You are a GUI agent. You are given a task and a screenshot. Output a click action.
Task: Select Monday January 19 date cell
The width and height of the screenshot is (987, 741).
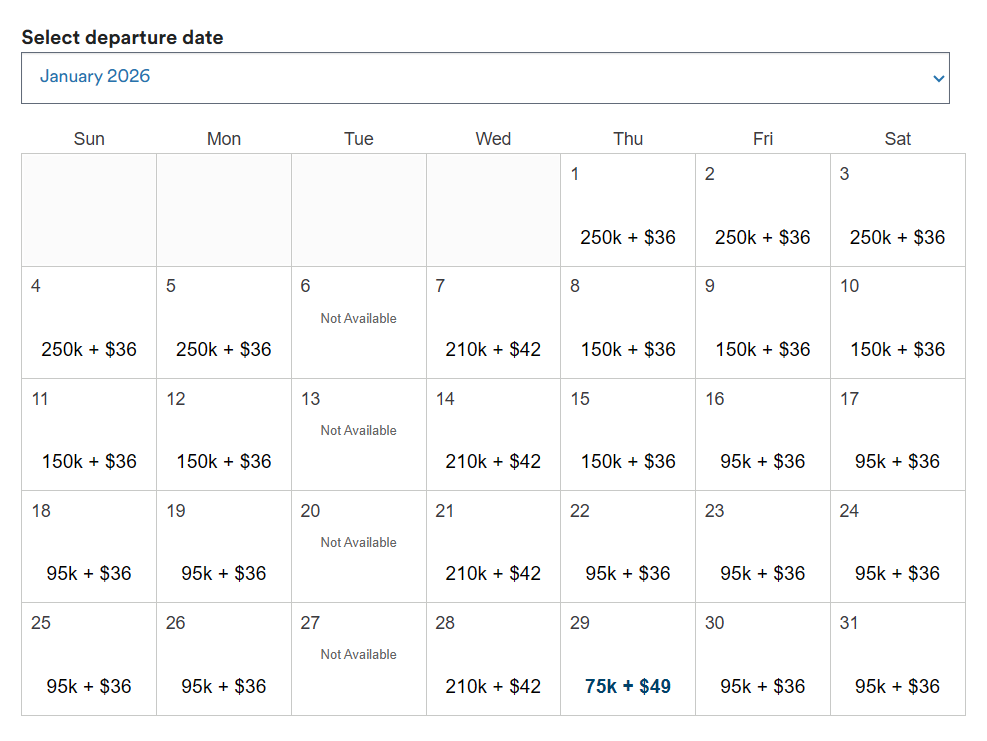[x=224, y=547]
